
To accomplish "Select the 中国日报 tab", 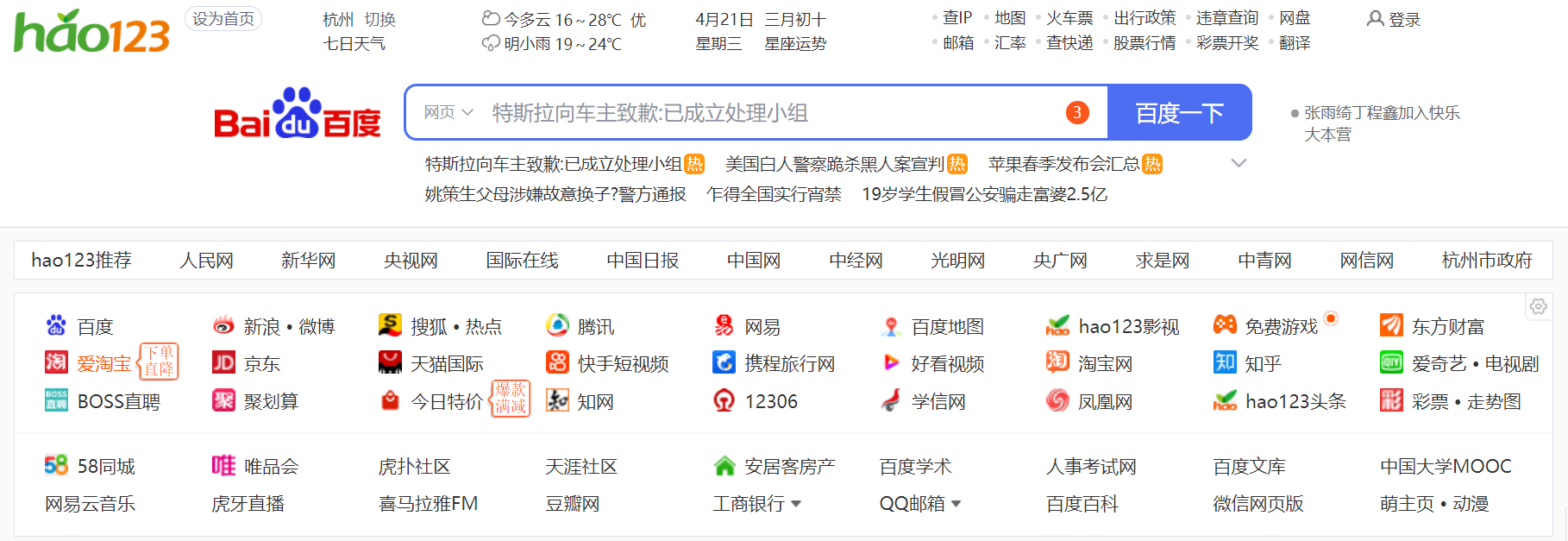I will click(643, 260).
